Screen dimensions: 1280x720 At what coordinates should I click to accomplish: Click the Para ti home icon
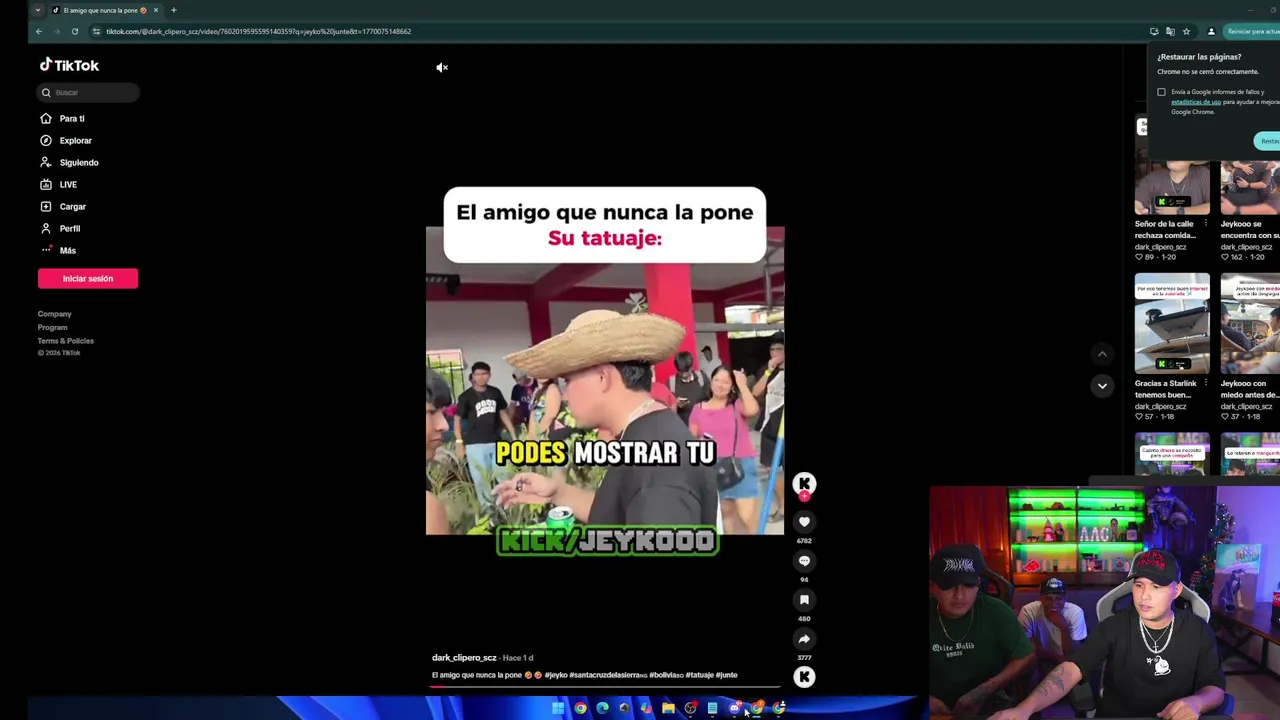pyautogui.click(x=46, y=119)
